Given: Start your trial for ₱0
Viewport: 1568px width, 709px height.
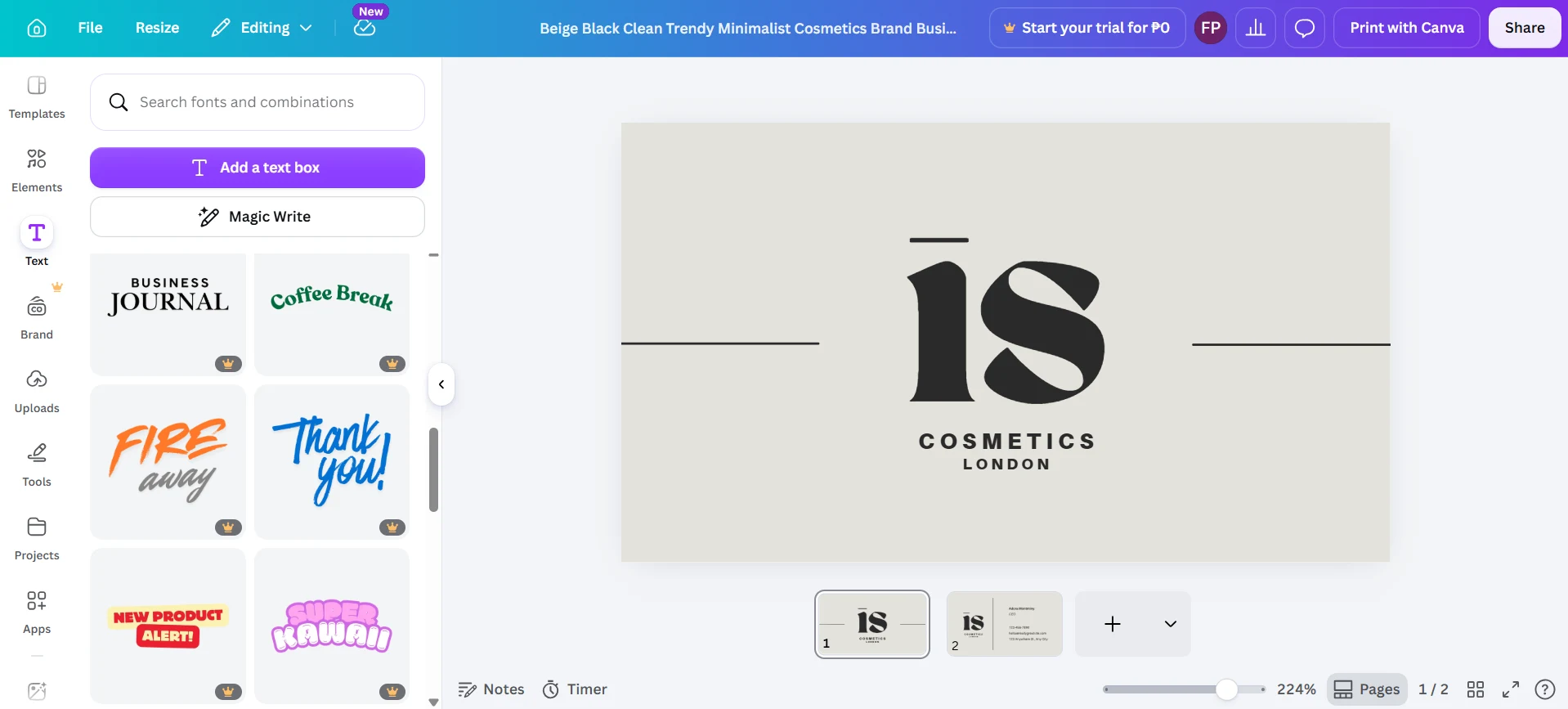Looking at the screenshot, I should tap(1086, 28).
